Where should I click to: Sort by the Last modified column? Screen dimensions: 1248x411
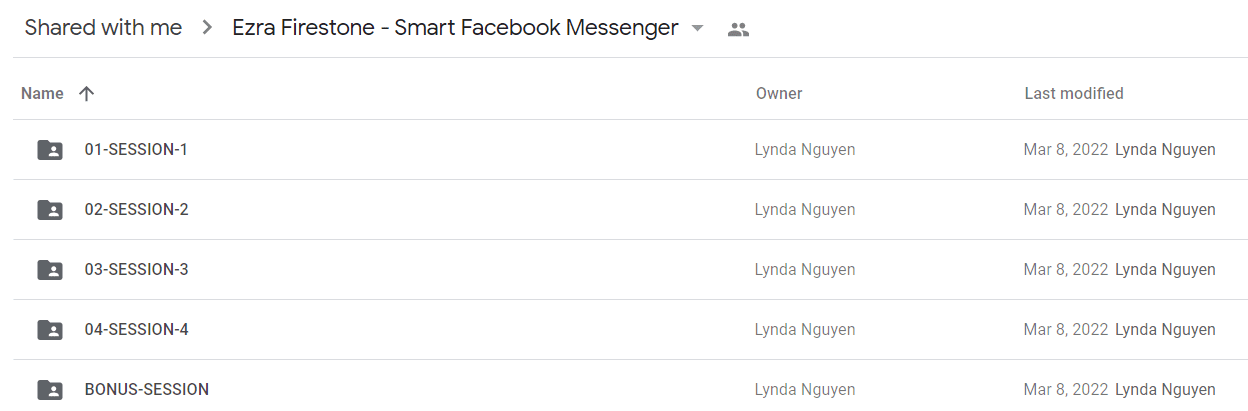pyautogui.click(x=1074, y=93)
